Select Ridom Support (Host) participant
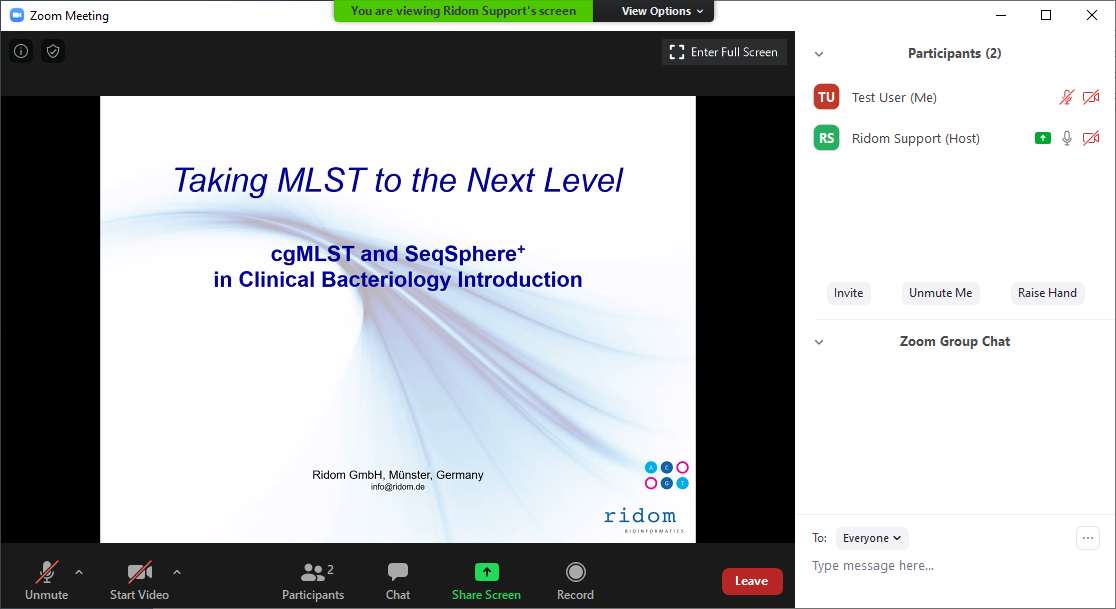 [x=955, y=138]
